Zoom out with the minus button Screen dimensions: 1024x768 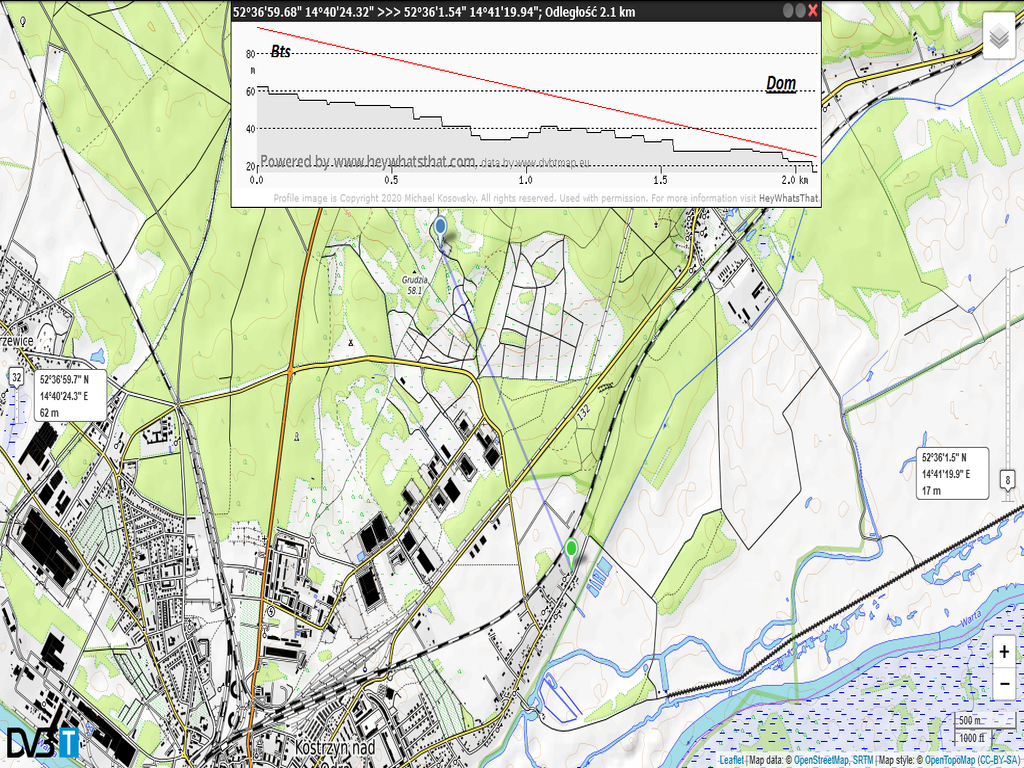1004,682
